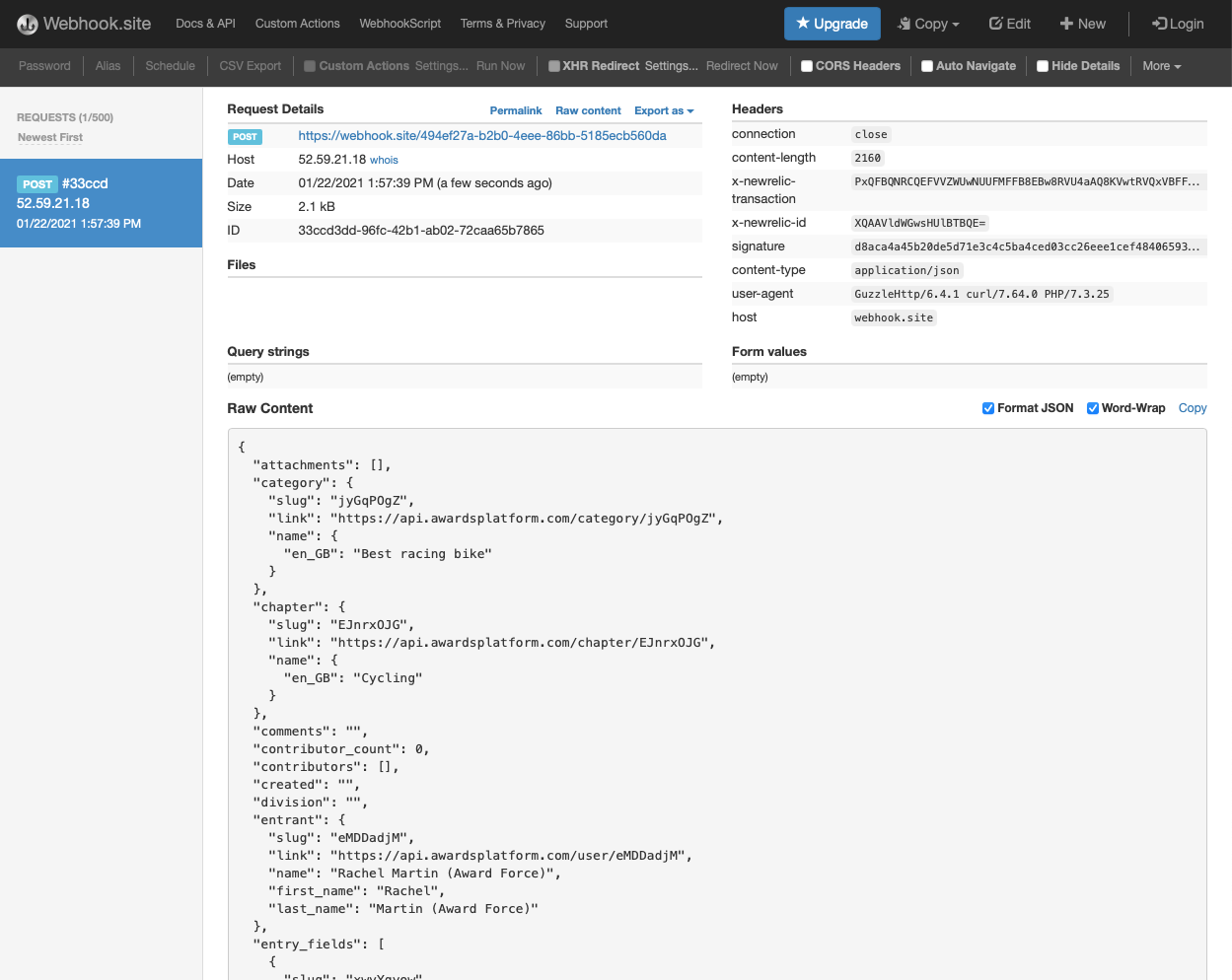This screenshot has height=980, width=1232.
Task: Toggle the CORS Headers checkbox
Action: [x=807, y=66]
